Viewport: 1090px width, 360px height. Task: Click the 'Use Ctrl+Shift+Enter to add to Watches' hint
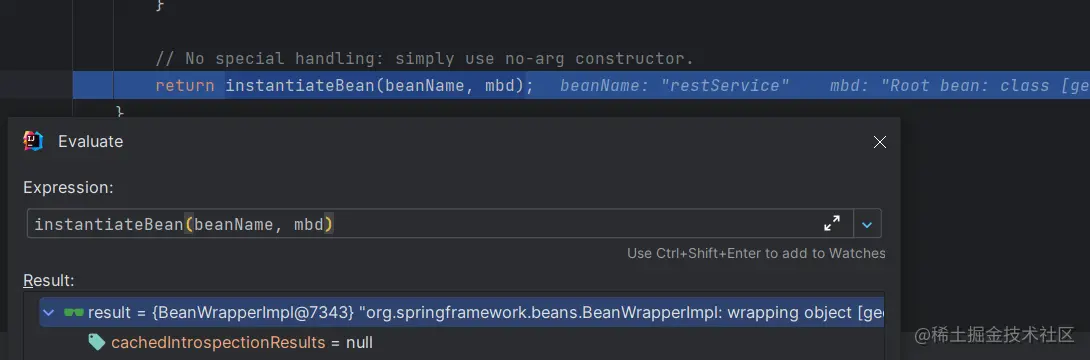[756, 253]
